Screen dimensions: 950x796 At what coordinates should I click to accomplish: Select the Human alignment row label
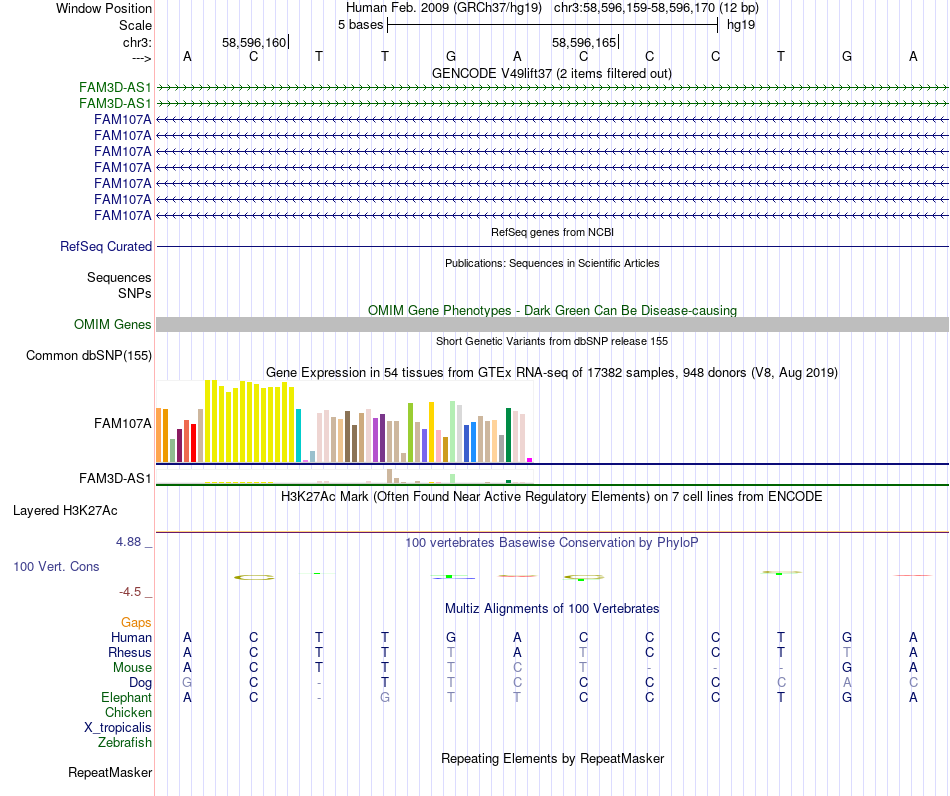[x=131, y=637]
